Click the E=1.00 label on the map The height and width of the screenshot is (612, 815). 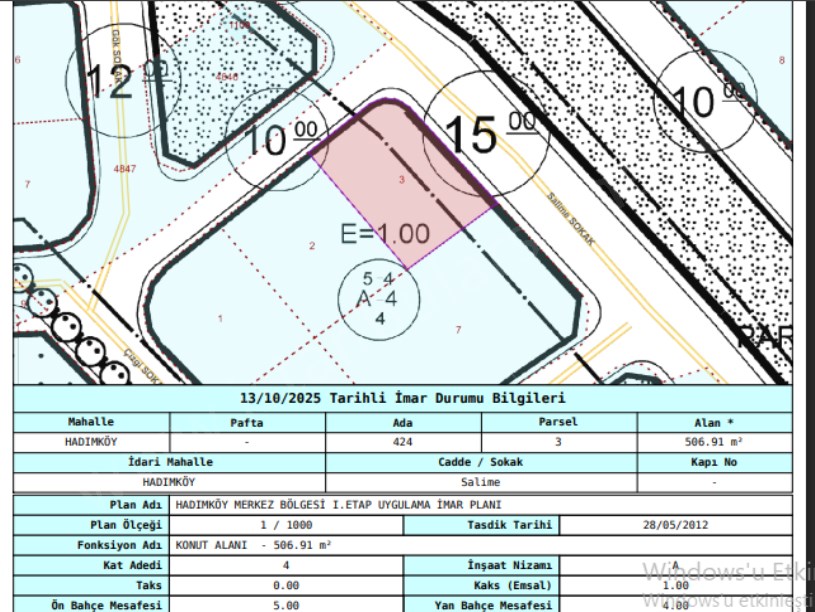[x=385, y=234]
